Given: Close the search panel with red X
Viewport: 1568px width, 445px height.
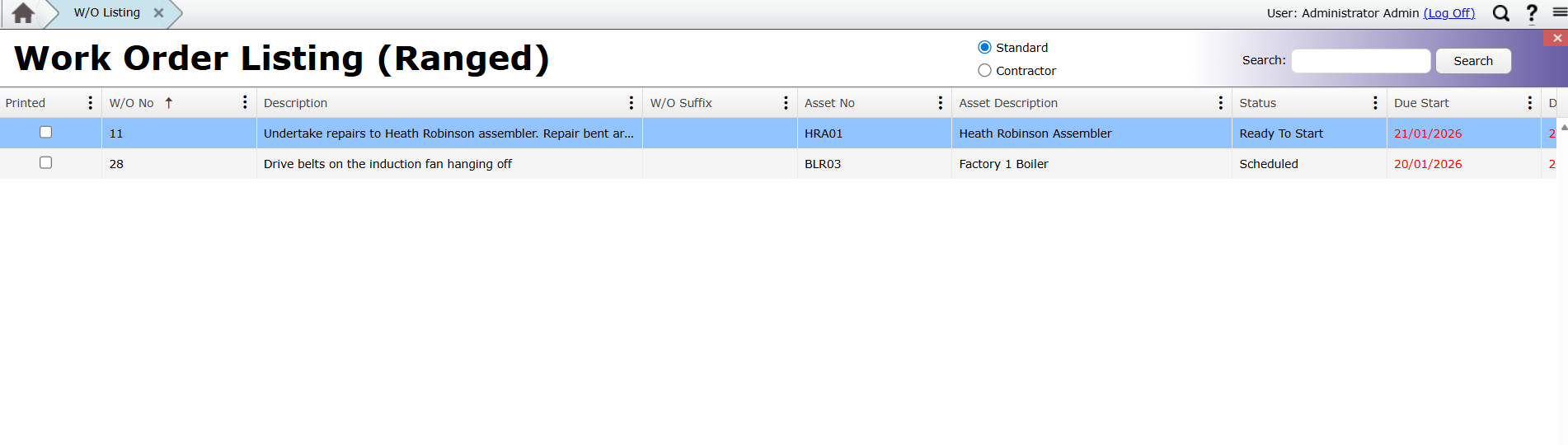Looking at the screenshot, I should pyautogui.click(x=1556, y=38).
